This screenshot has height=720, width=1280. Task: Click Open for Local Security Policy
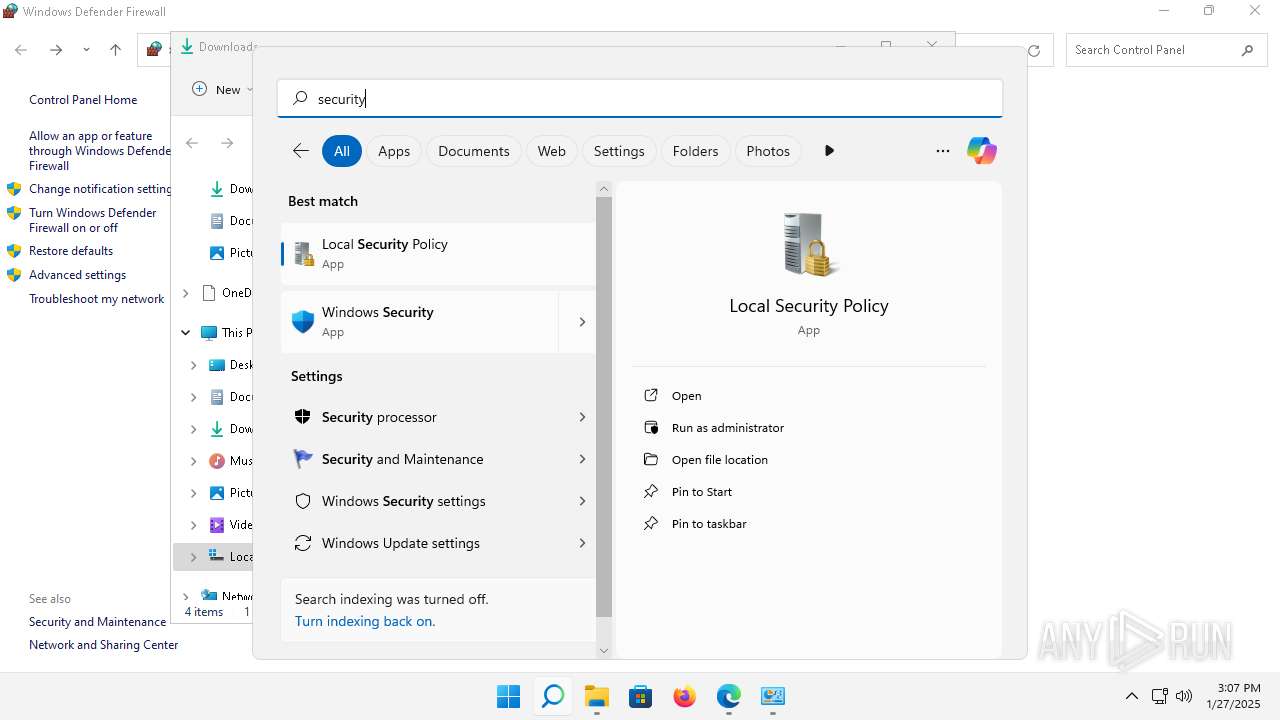(686, 396)
